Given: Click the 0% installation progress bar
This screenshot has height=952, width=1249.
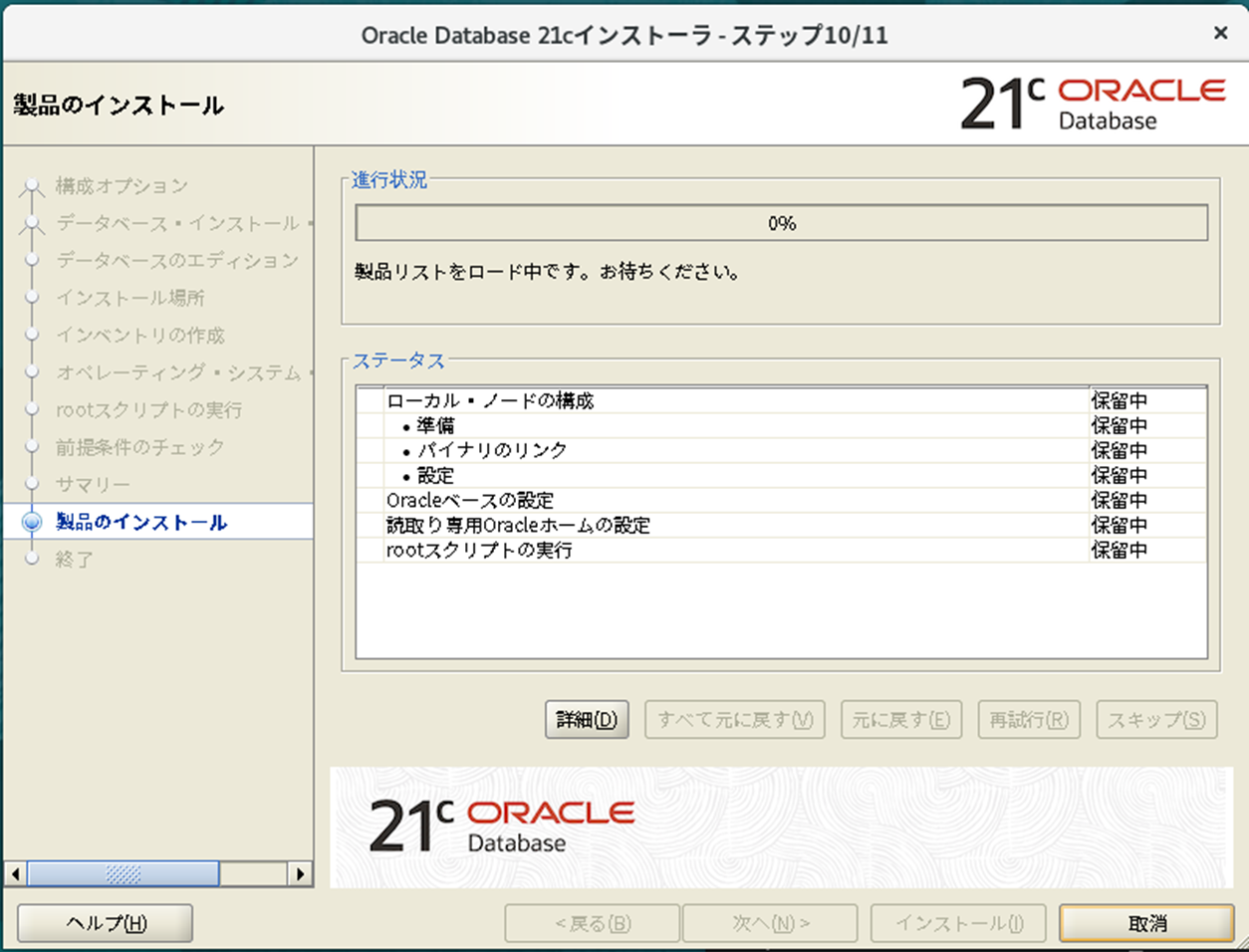Looking at the screenshot, I should pos(782,223).
